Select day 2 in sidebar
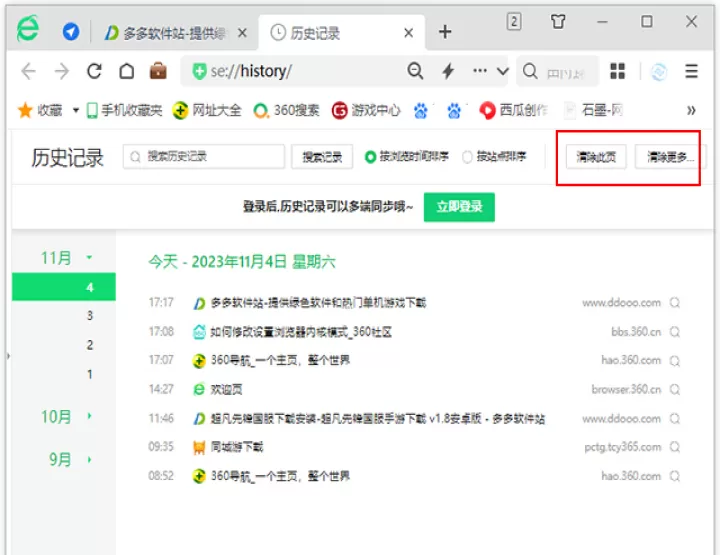720x555 pixels. (90, 345)
